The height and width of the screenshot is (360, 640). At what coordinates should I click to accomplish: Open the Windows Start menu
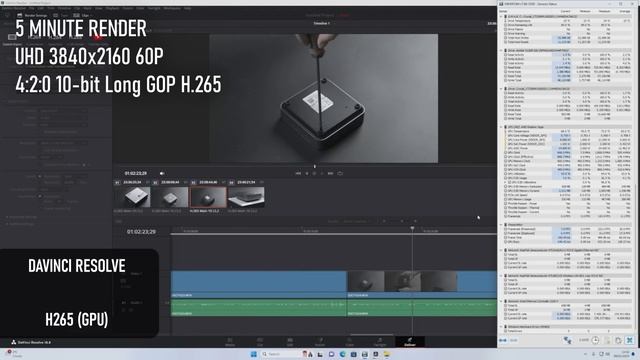coord(253,354)
